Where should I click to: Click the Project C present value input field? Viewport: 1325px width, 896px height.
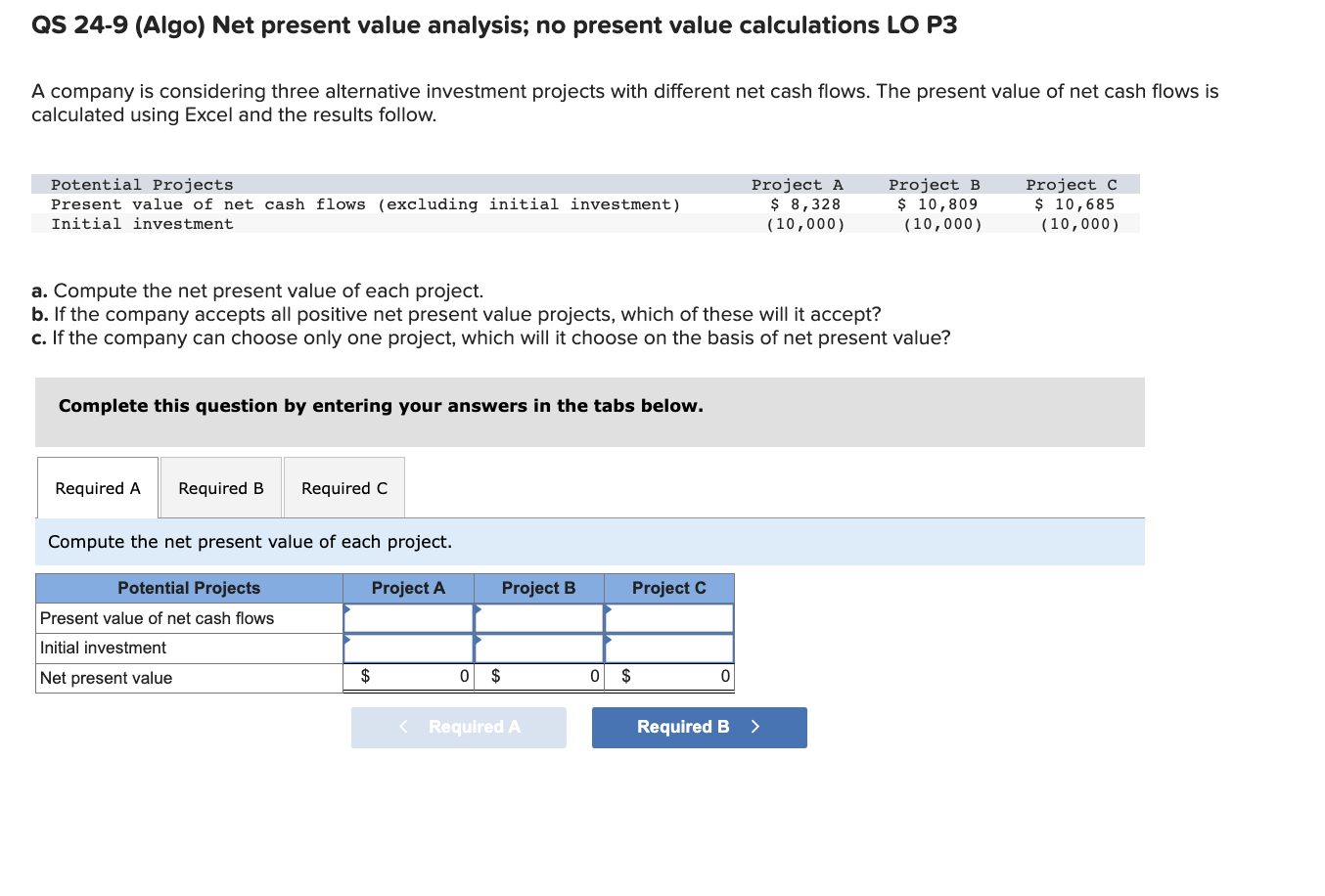point(669,617)
